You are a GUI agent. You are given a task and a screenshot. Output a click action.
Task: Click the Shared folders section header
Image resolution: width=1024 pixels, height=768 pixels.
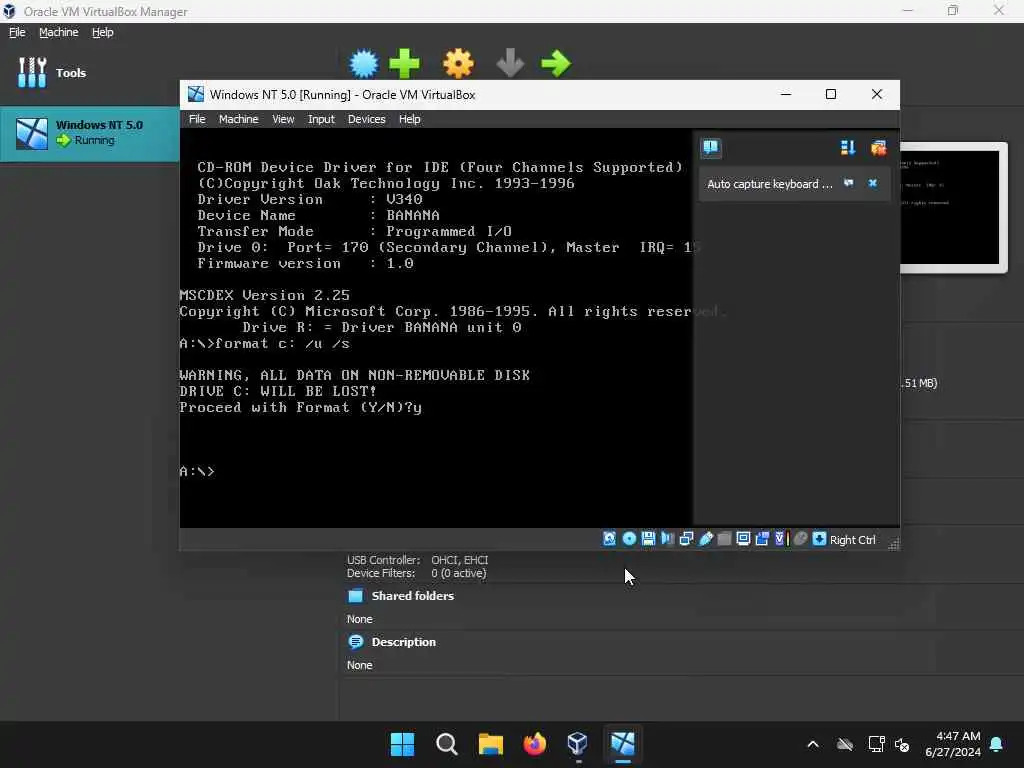[x=412, y=596]
